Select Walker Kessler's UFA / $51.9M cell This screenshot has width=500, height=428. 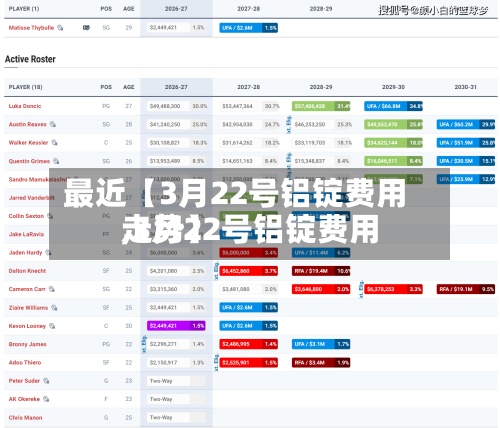point(466,143)
